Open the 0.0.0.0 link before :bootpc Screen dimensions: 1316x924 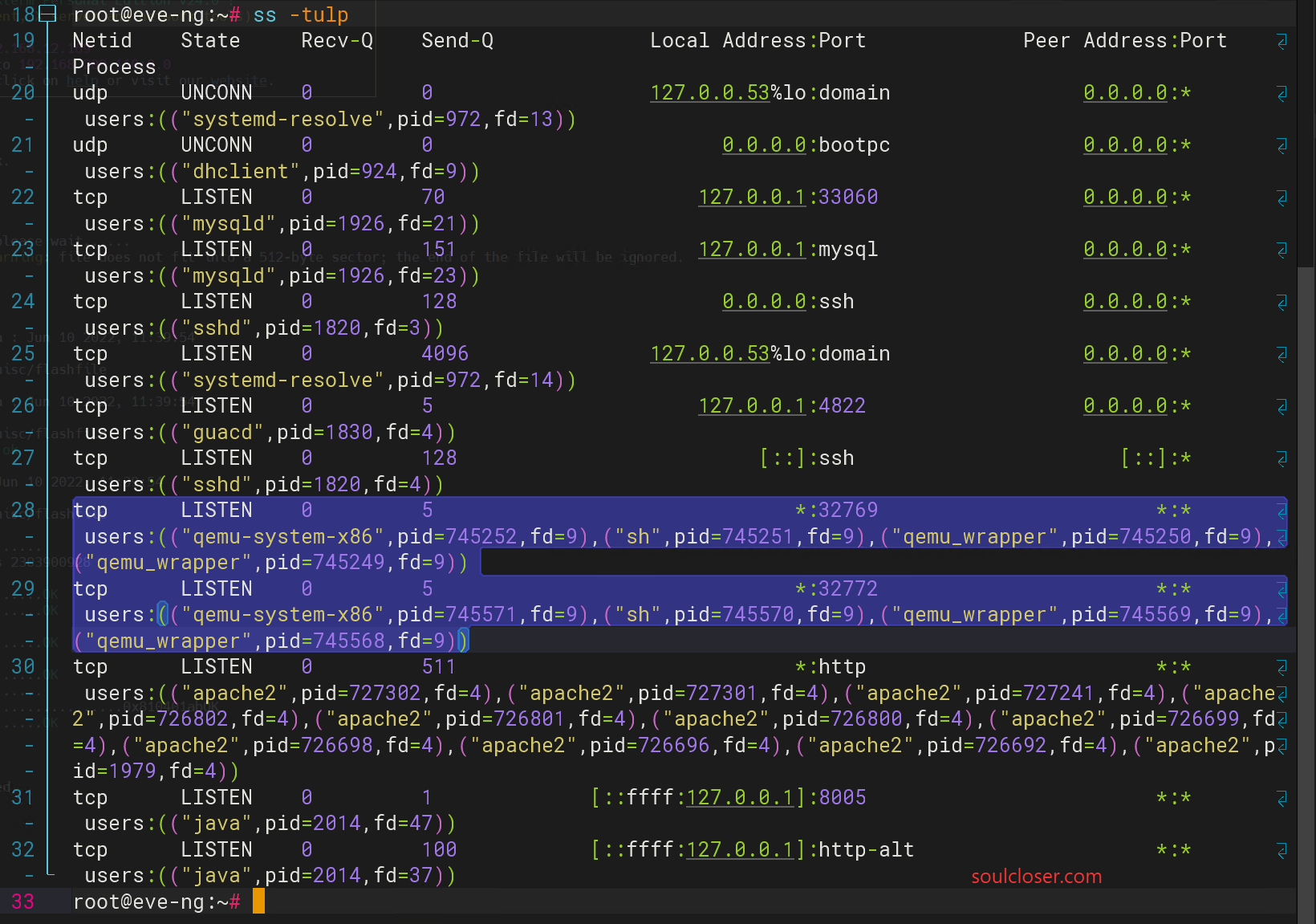tap(765, 145)
